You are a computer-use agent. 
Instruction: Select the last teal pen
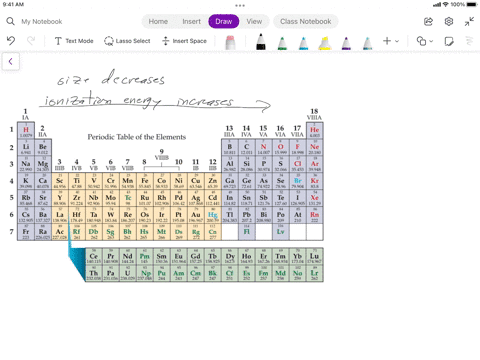[x=367, y=43]
